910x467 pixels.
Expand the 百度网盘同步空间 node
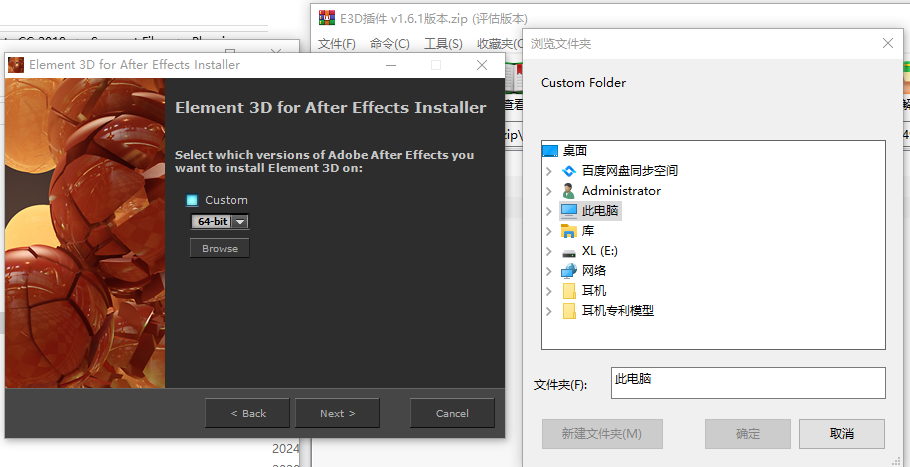pos(548,171)
